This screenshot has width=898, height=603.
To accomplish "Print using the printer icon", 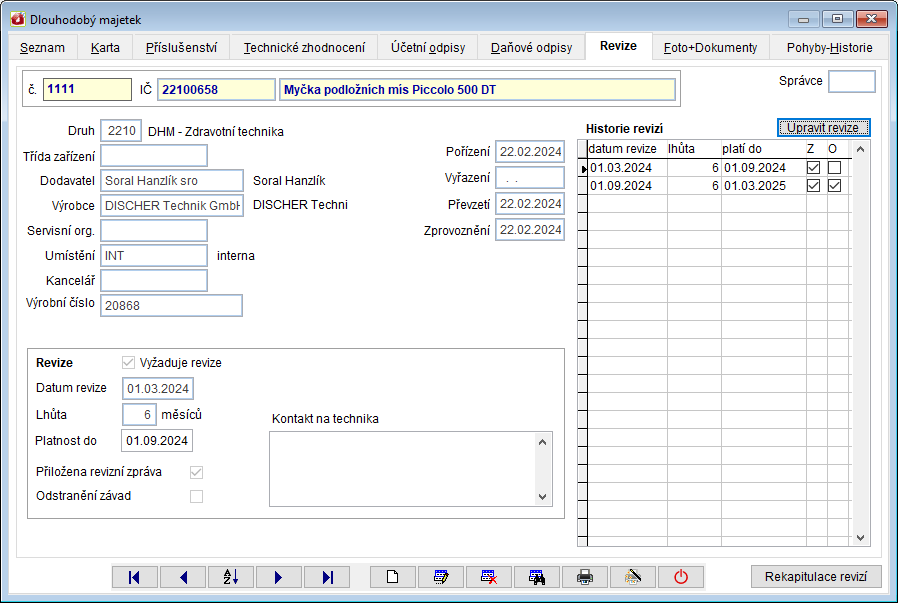I will coord(585,577).
